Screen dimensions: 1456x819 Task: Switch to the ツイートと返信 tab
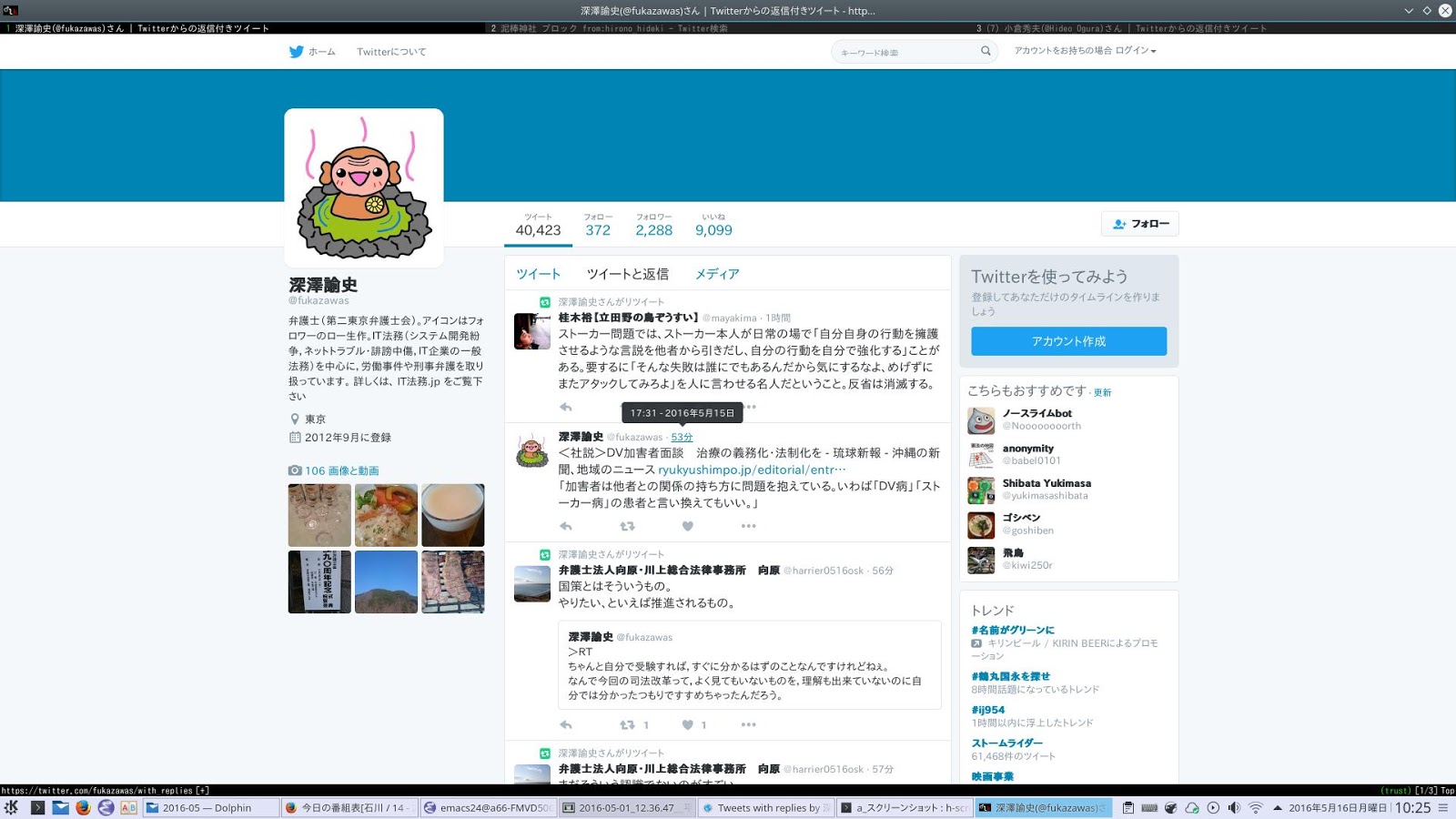[x=627, y=274]
